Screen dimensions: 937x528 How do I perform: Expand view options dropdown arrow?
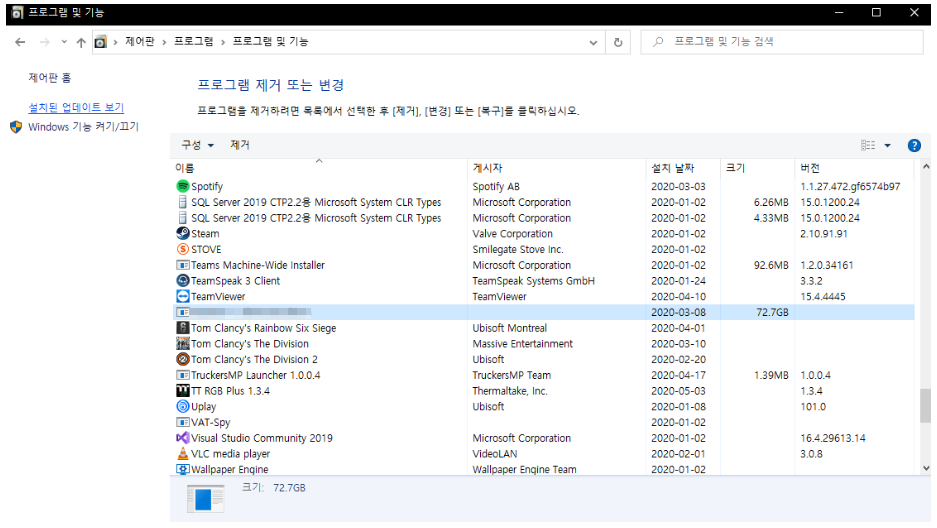[887, 145]
